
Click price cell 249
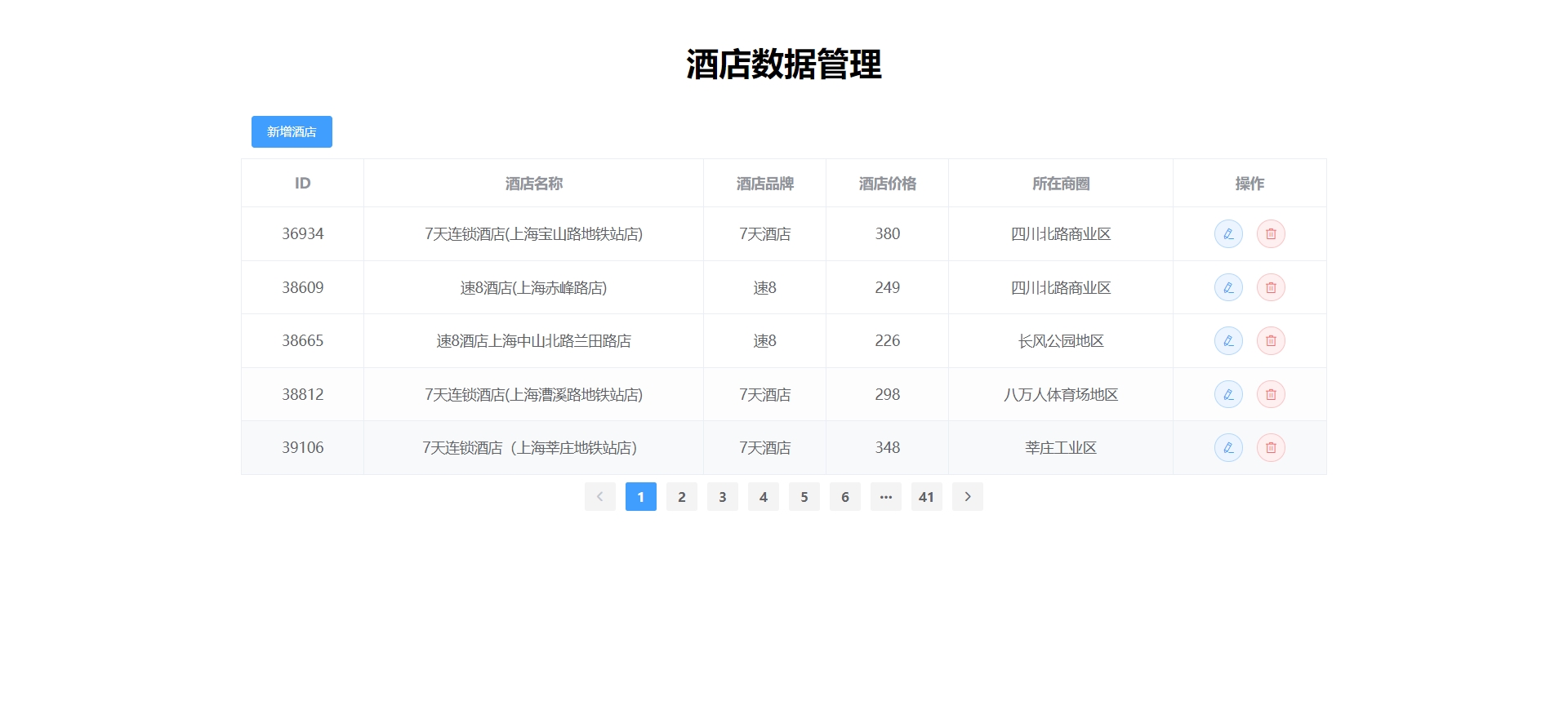[x=888, y=287]
